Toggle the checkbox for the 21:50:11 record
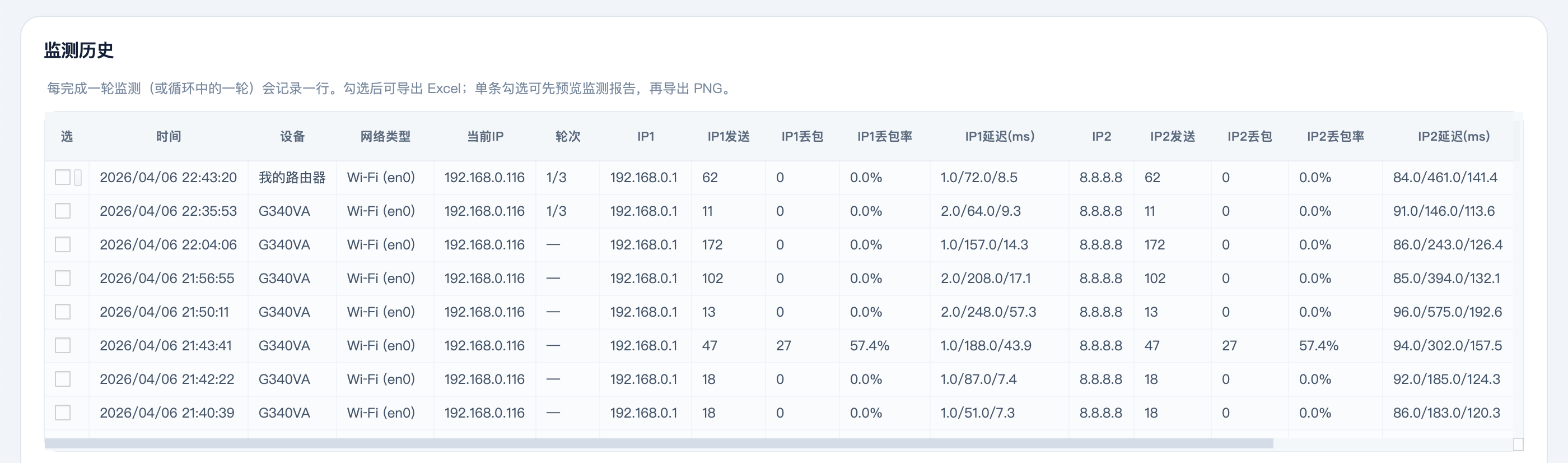The width and height of the screenshot is (1568, 463). 63,312
